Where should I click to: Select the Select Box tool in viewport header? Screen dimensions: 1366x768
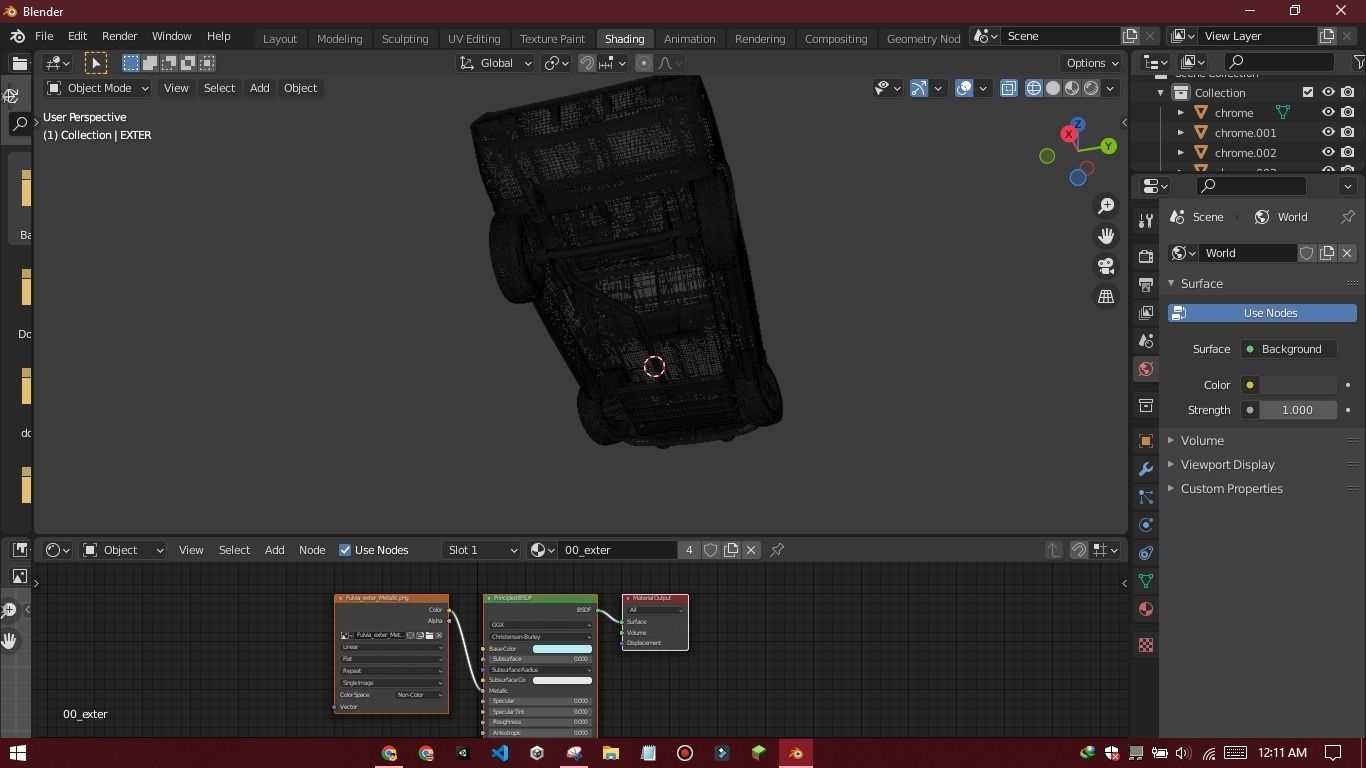click(96, 63)
